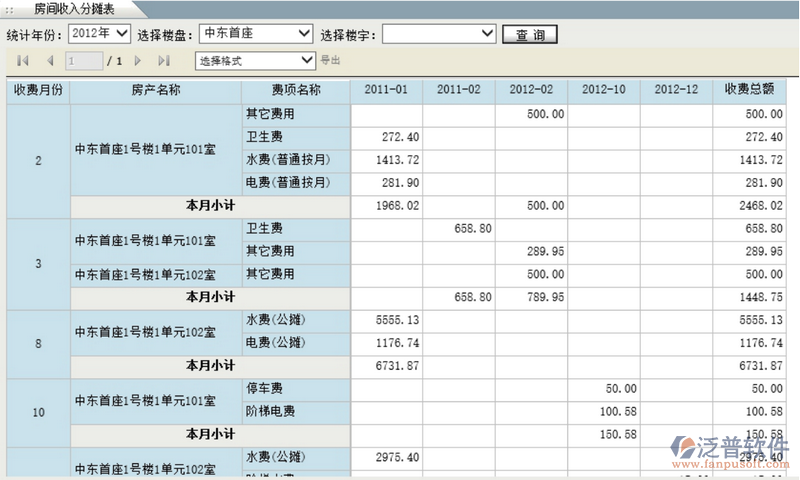Image resolution: width=800 pixels, height=480 pixels.
Task: Open the 选择楼盘 中东首座 dropdown
Action: coord(256,34)
